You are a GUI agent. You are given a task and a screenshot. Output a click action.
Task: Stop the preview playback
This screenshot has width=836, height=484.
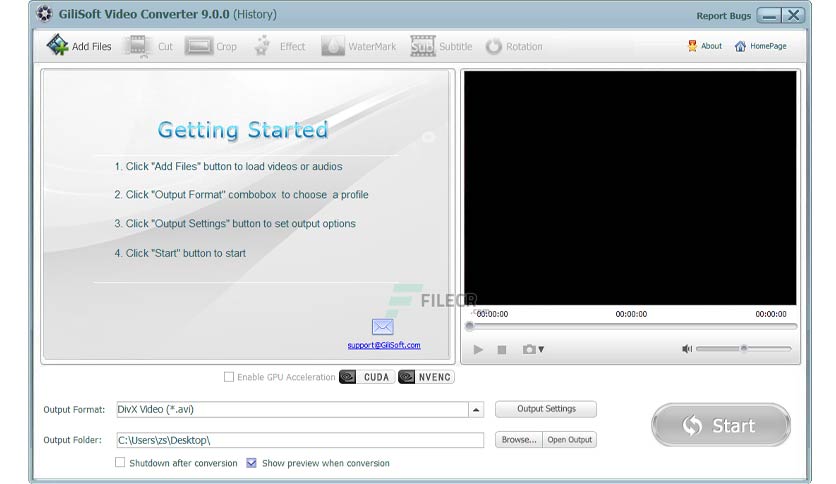[502, 350]
